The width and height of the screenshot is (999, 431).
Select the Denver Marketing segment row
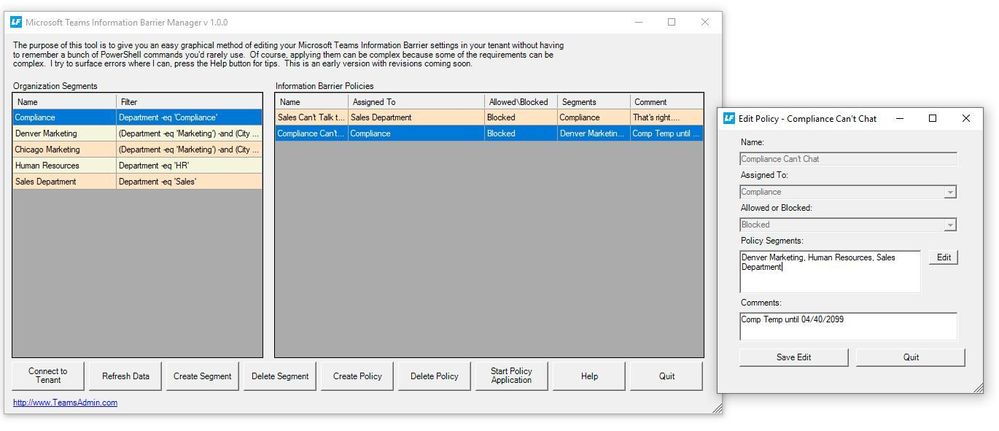tap(137, 133)
